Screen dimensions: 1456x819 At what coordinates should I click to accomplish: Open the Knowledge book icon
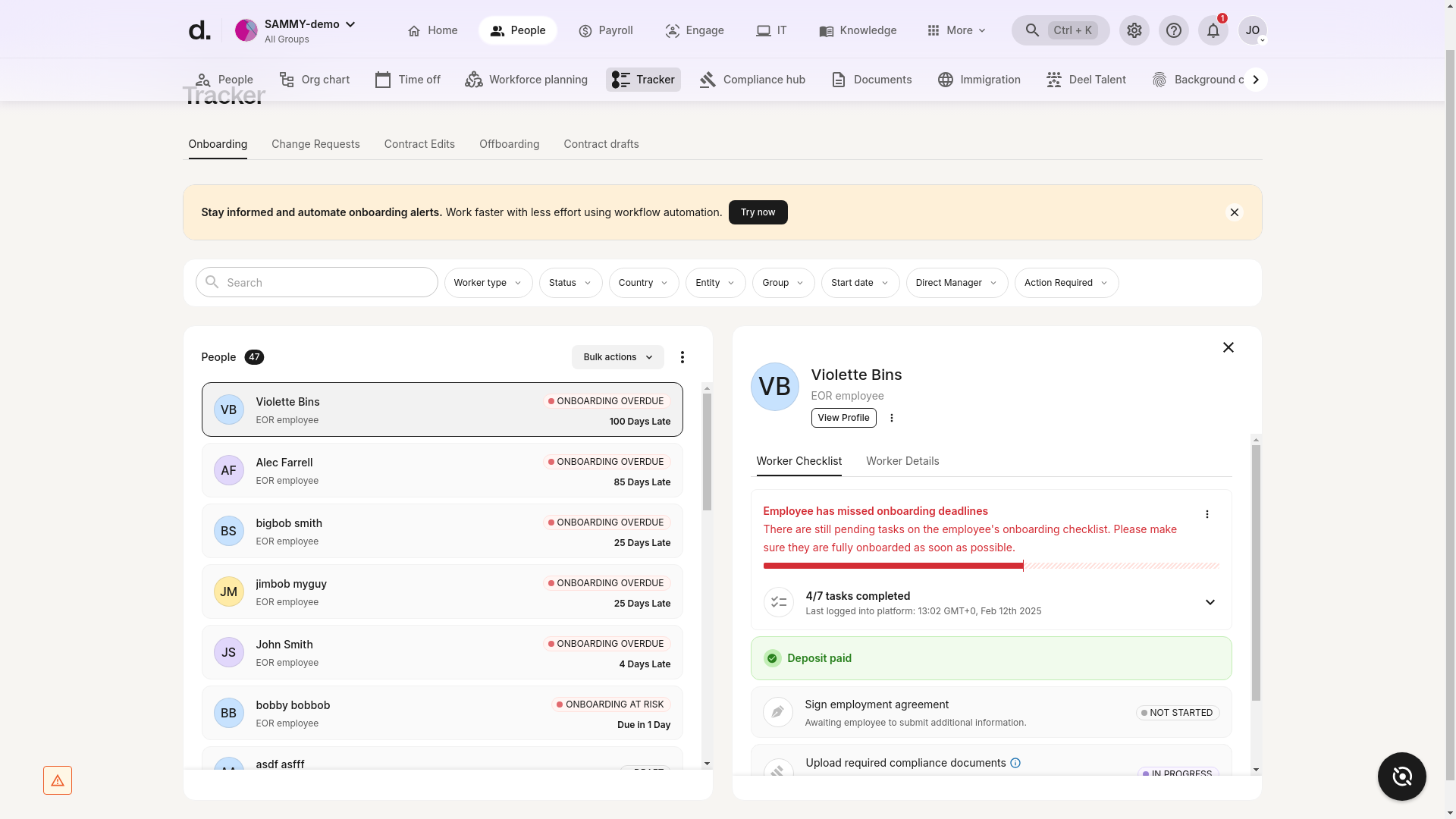tap(826, 30)
